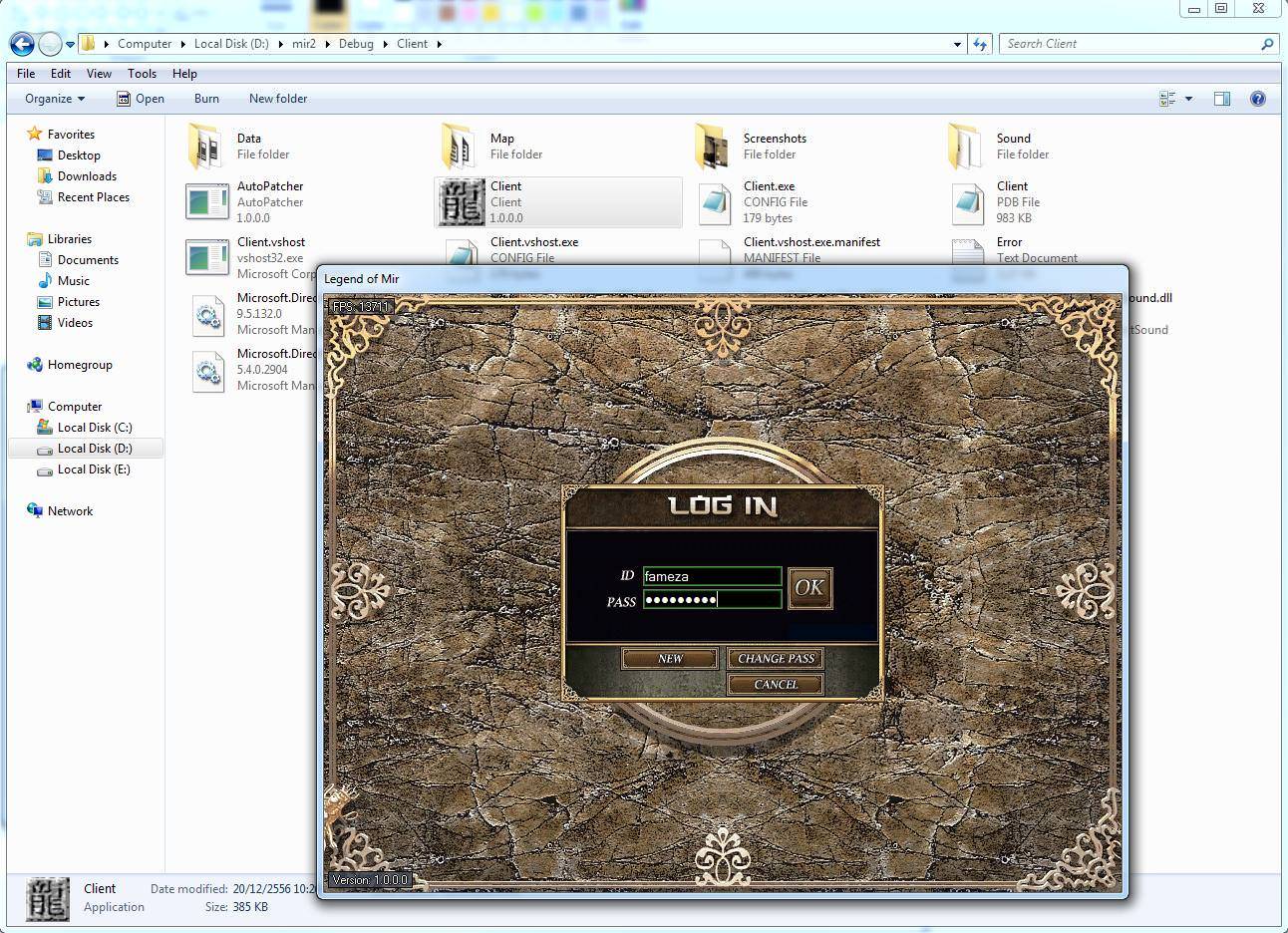
Task: Select the Microsoft.Dire 5.4.0.2904 DLL file icon
Action: [207, 370]
